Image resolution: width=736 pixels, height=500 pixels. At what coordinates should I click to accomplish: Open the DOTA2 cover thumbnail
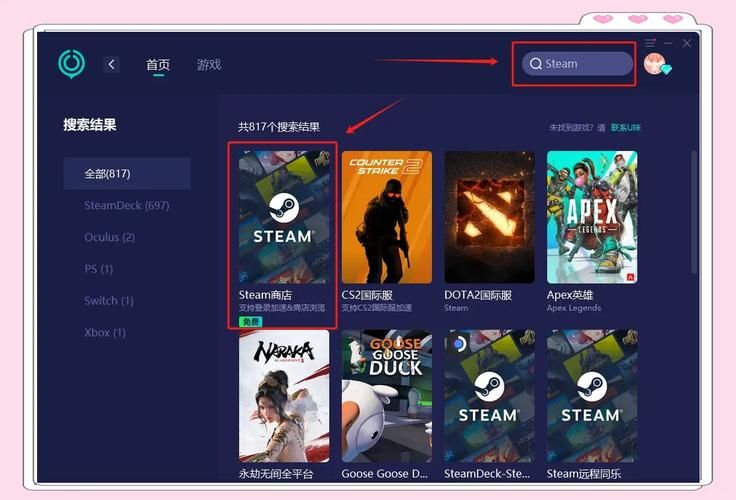click(489, 217)
